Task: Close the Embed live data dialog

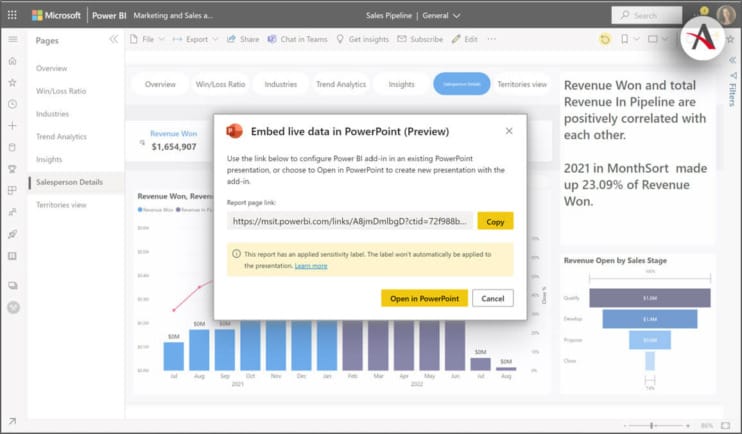Action: (x=509, y=131)
